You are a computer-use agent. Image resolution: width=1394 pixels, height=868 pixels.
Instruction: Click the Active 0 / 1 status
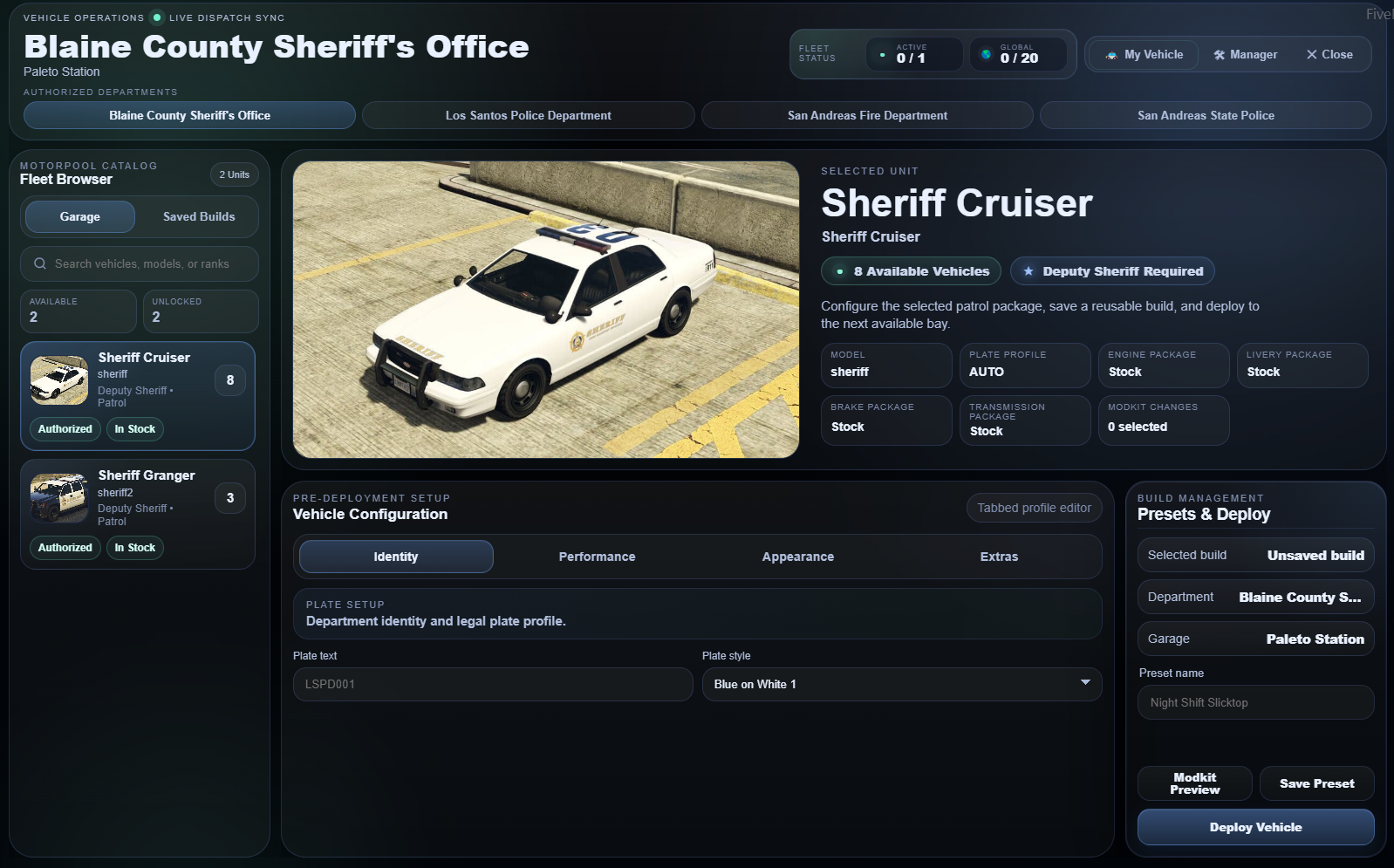(915, 54)
